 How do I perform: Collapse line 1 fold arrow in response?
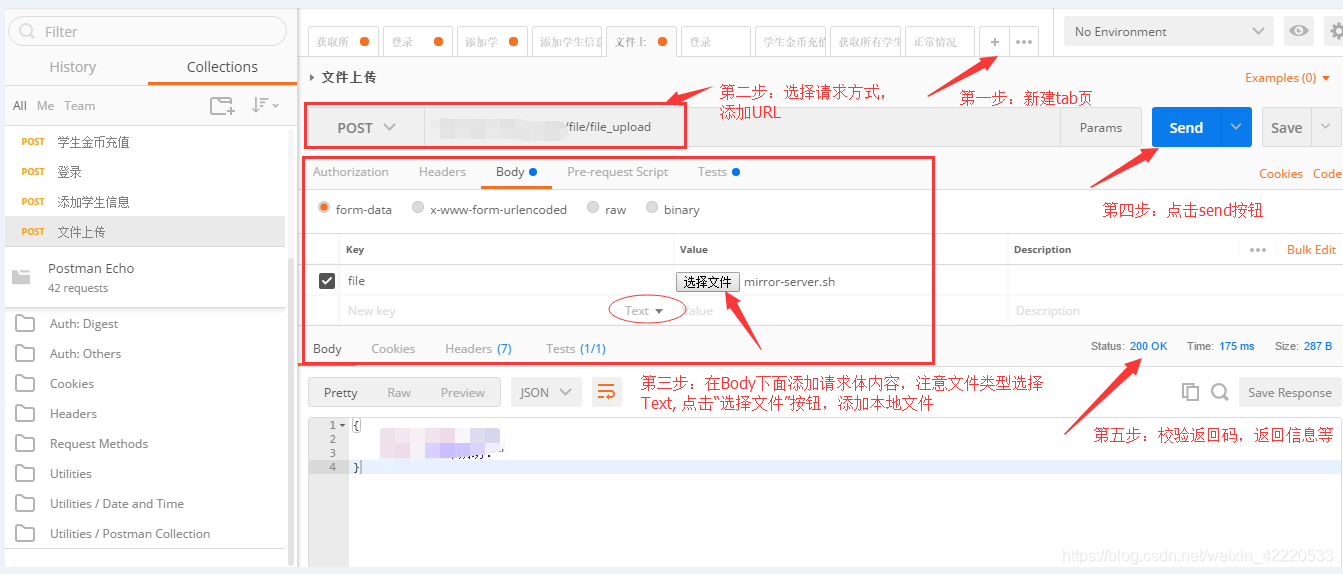pyautogui.click(x=343, y=426)
